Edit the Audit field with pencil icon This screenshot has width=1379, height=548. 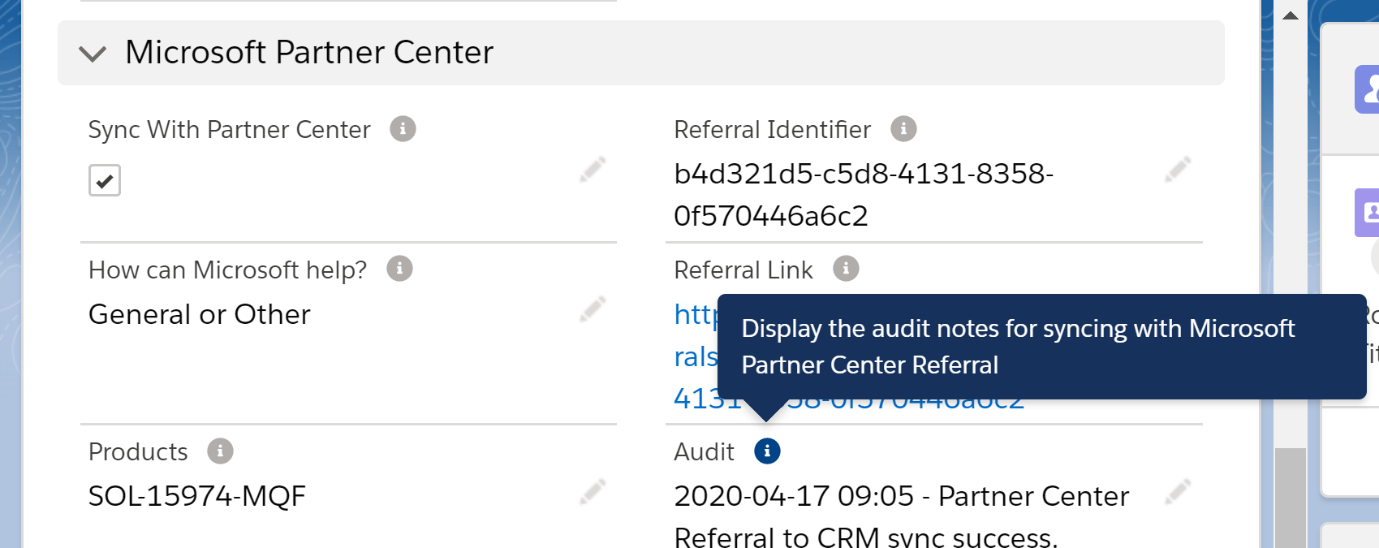[x=1177, y=491]
